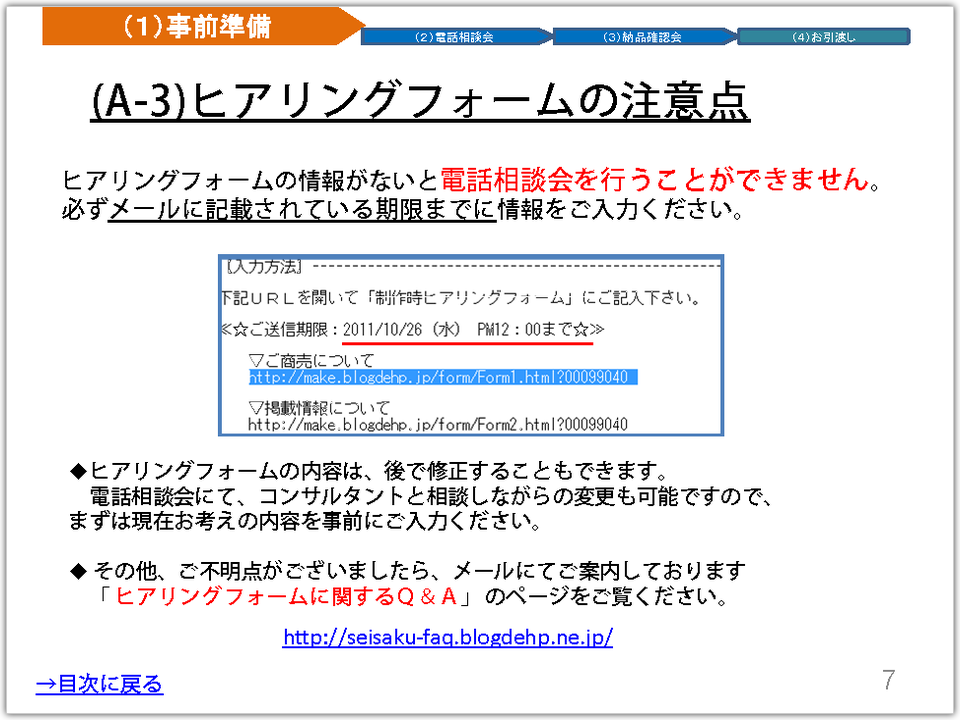
Task: Select the "(2)電話相談会" step arrow
Action: 454,37
